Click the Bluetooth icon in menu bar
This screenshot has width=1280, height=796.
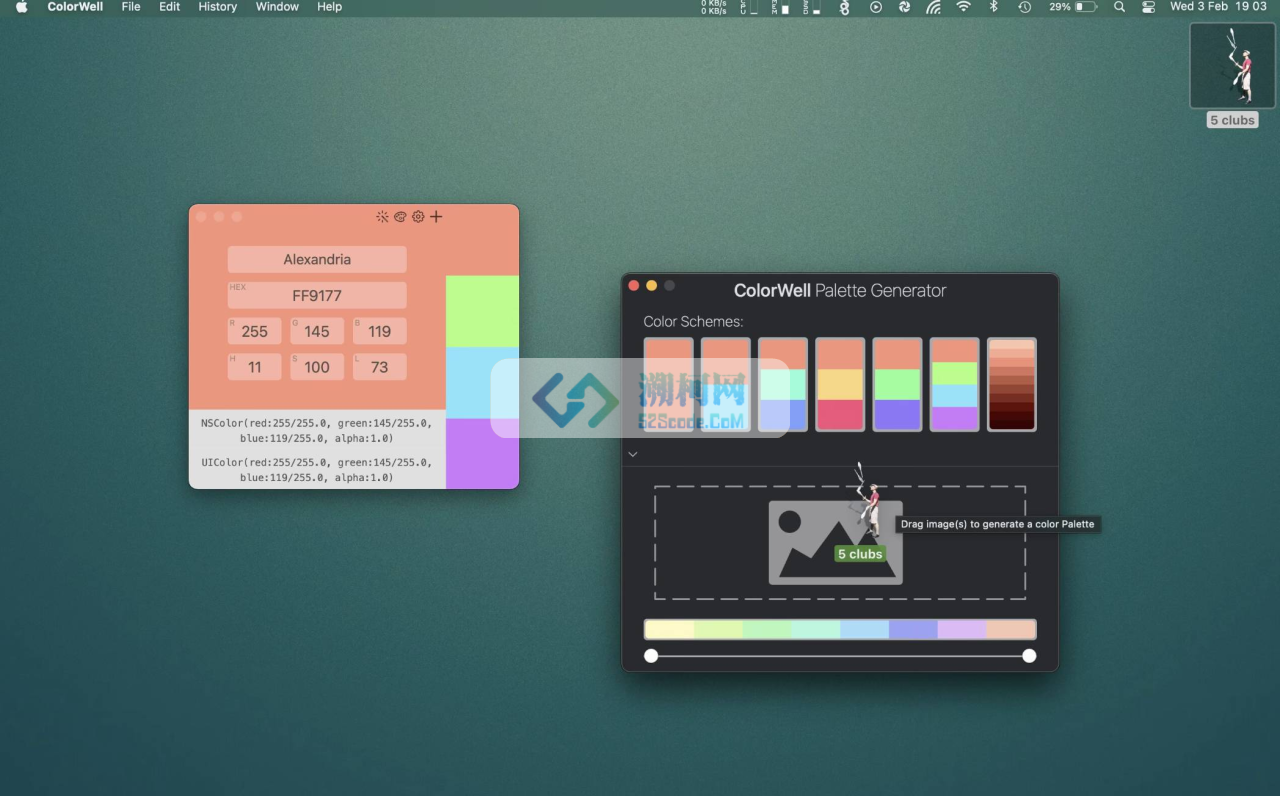[993, 7]
